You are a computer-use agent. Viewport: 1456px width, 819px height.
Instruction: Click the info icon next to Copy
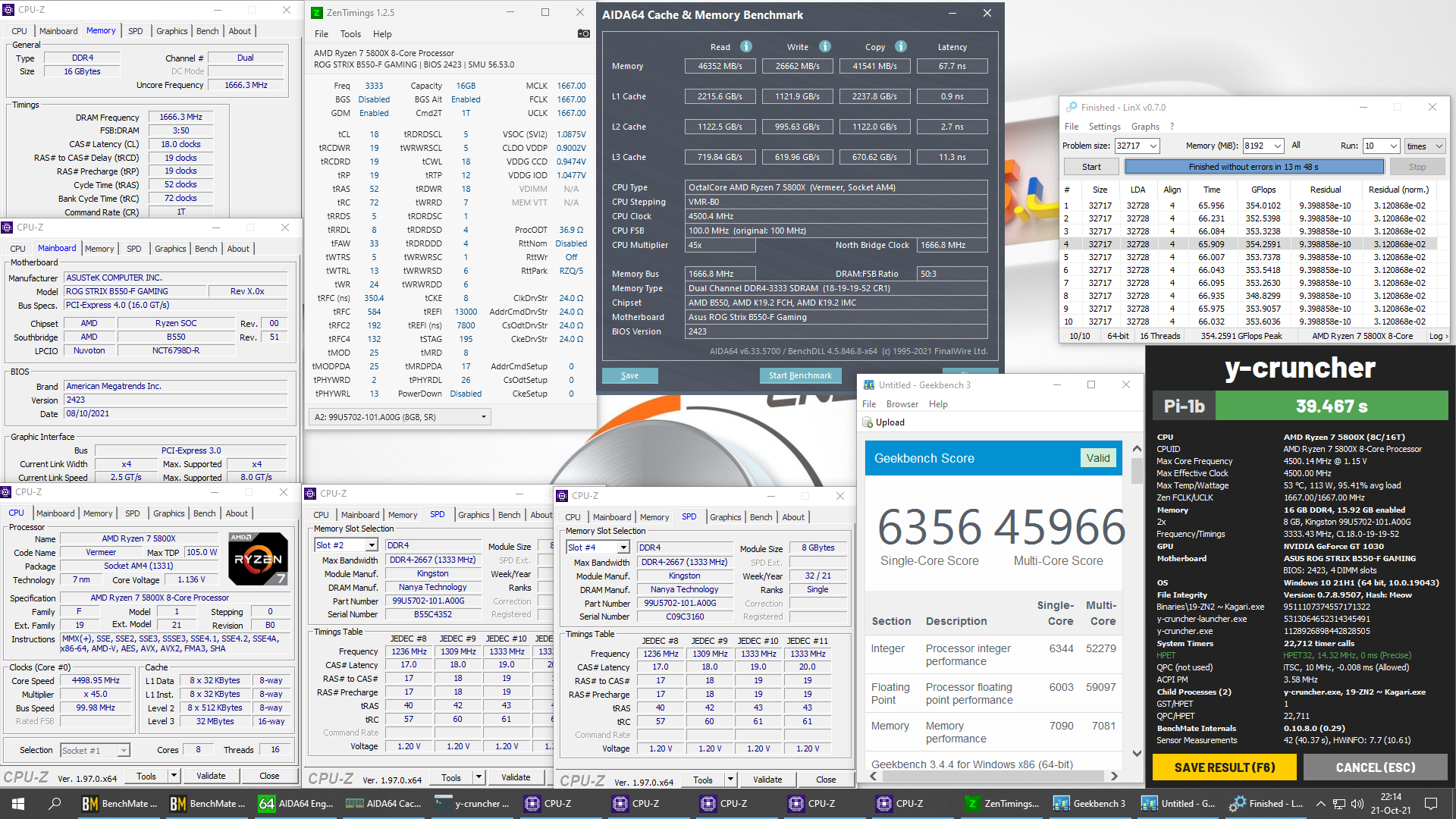click(x=901, y=46)
